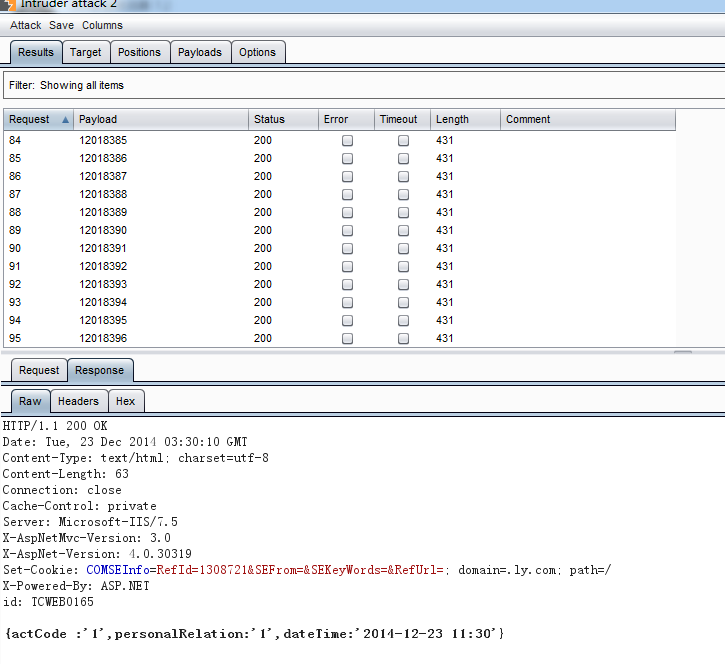Switch to the Headers view tab
Image resolution: width=725 pixels, height=664 pixels.
[x=78, y=401]
